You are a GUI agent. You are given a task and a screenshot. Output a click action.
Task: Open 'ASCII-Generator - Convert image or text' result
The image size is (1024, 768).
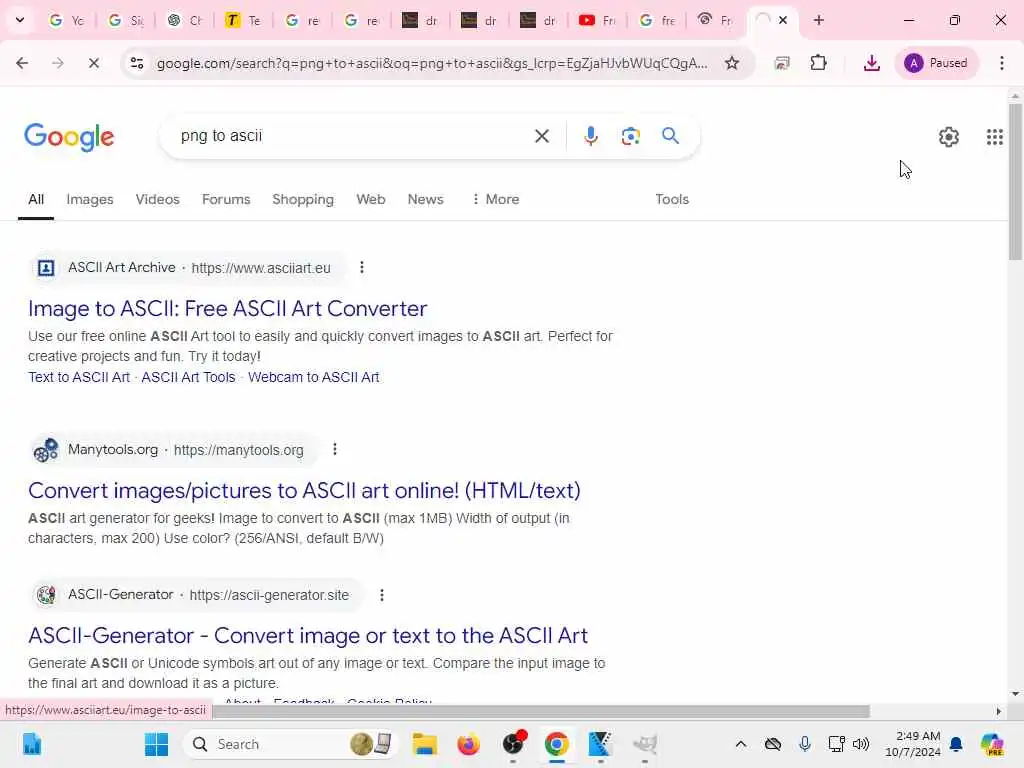[x=308, y=635]
